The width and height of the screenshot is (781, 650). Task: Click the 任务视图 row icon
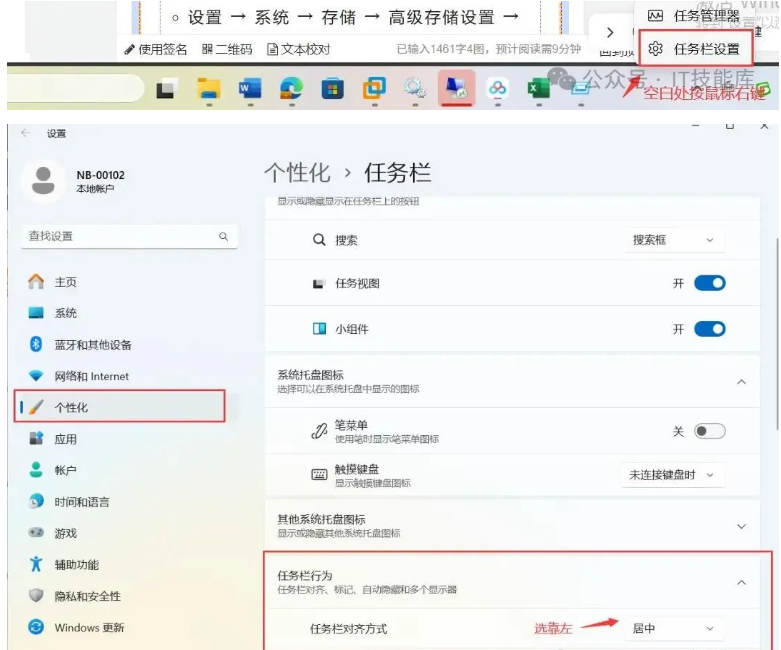[319, 283]
